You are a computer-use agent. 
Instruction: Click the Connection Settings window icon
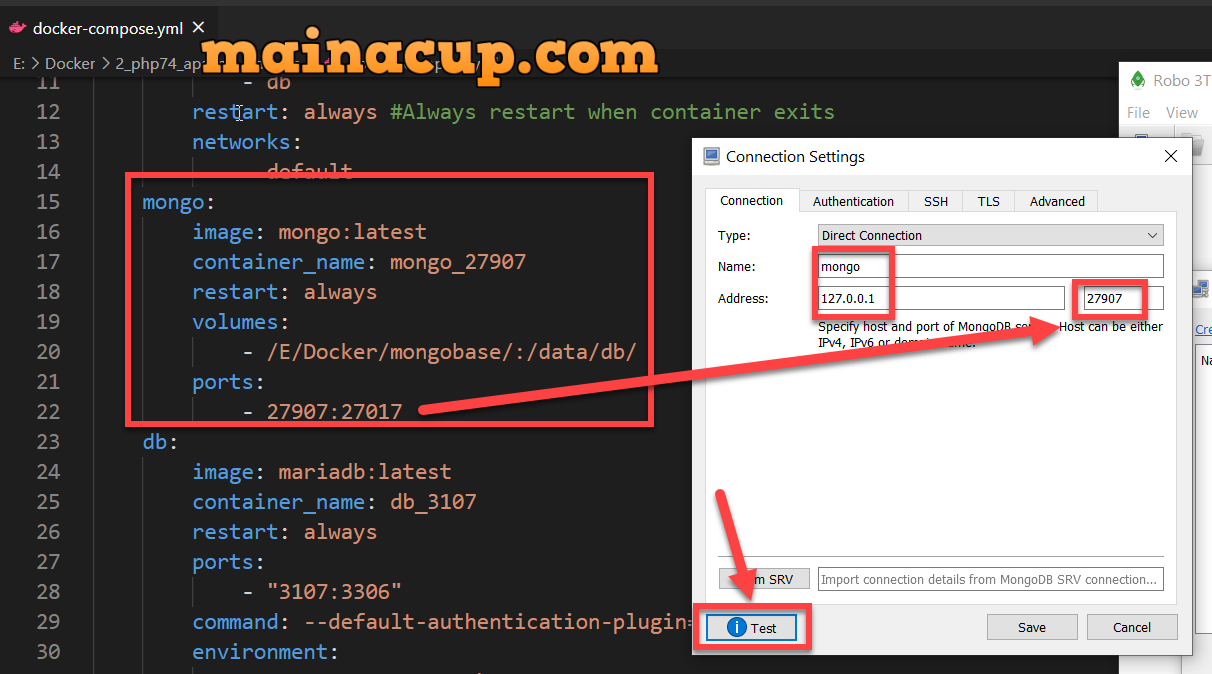coord(712,156)
